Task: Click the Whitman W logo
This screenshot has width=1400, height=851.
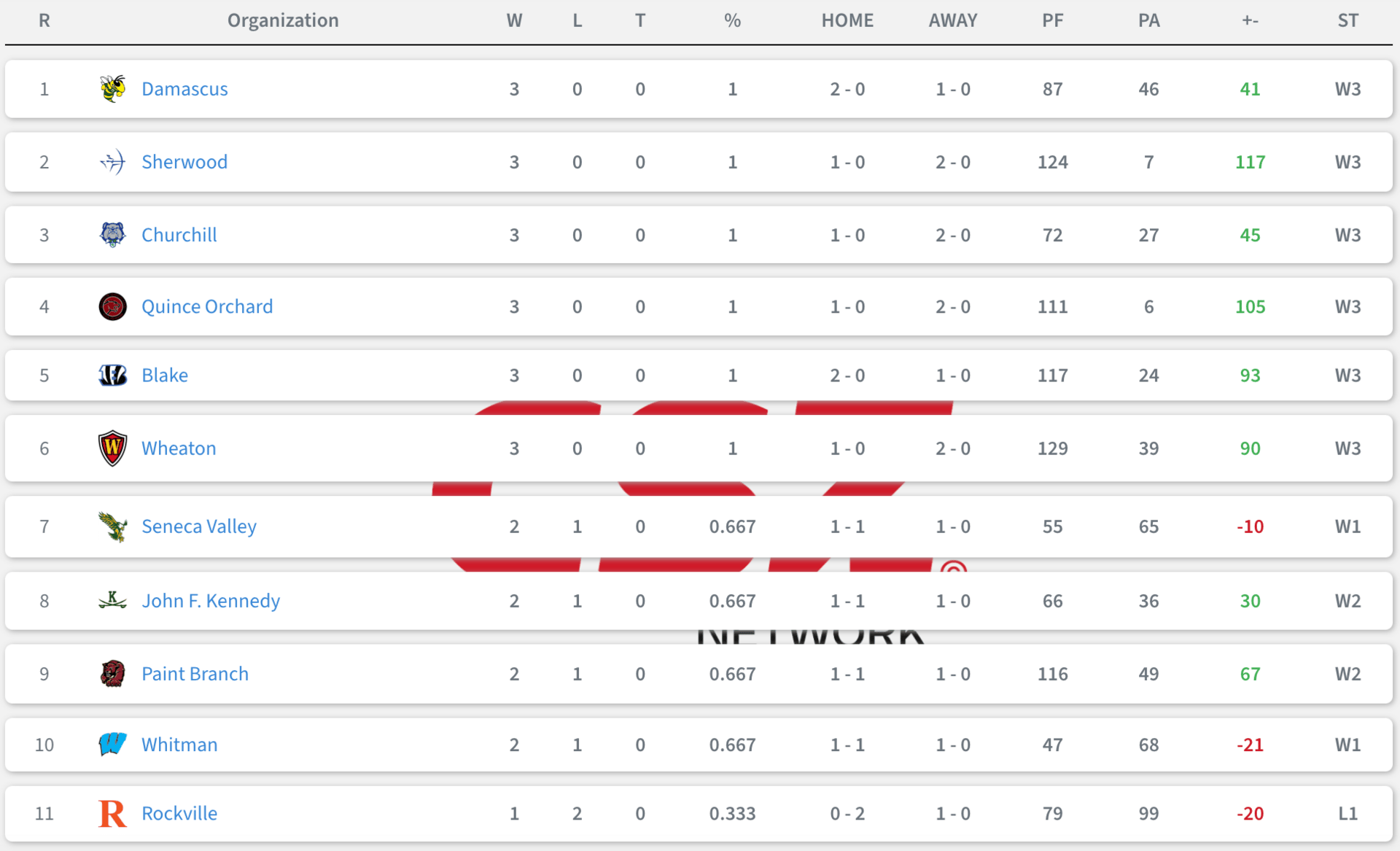Action: tap(112, 745)
